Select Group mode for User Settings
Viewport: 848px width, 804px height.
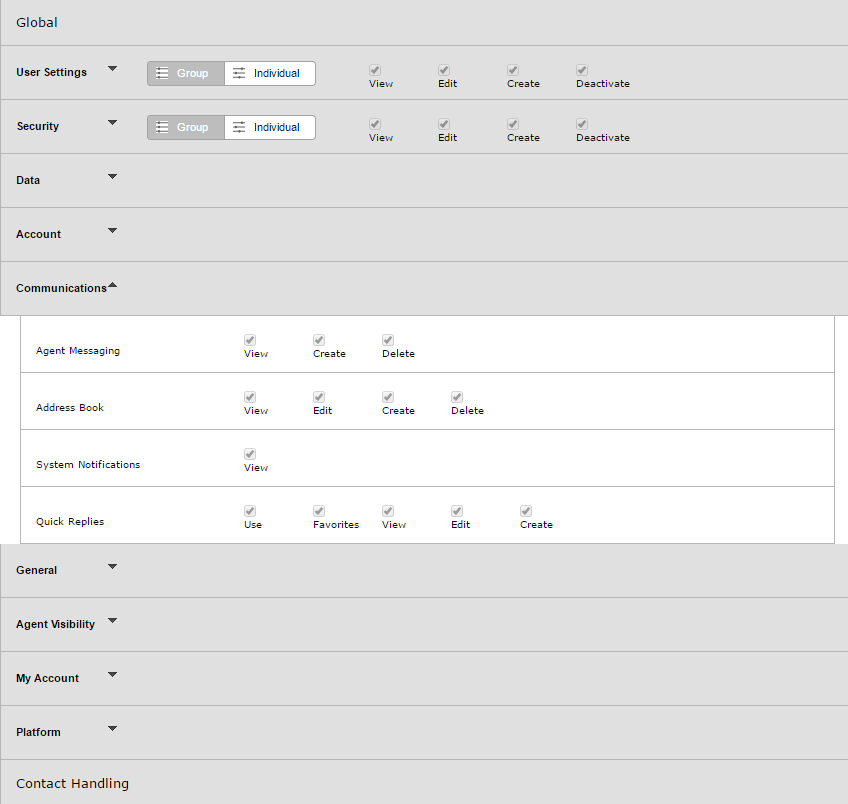pos(186,74)
